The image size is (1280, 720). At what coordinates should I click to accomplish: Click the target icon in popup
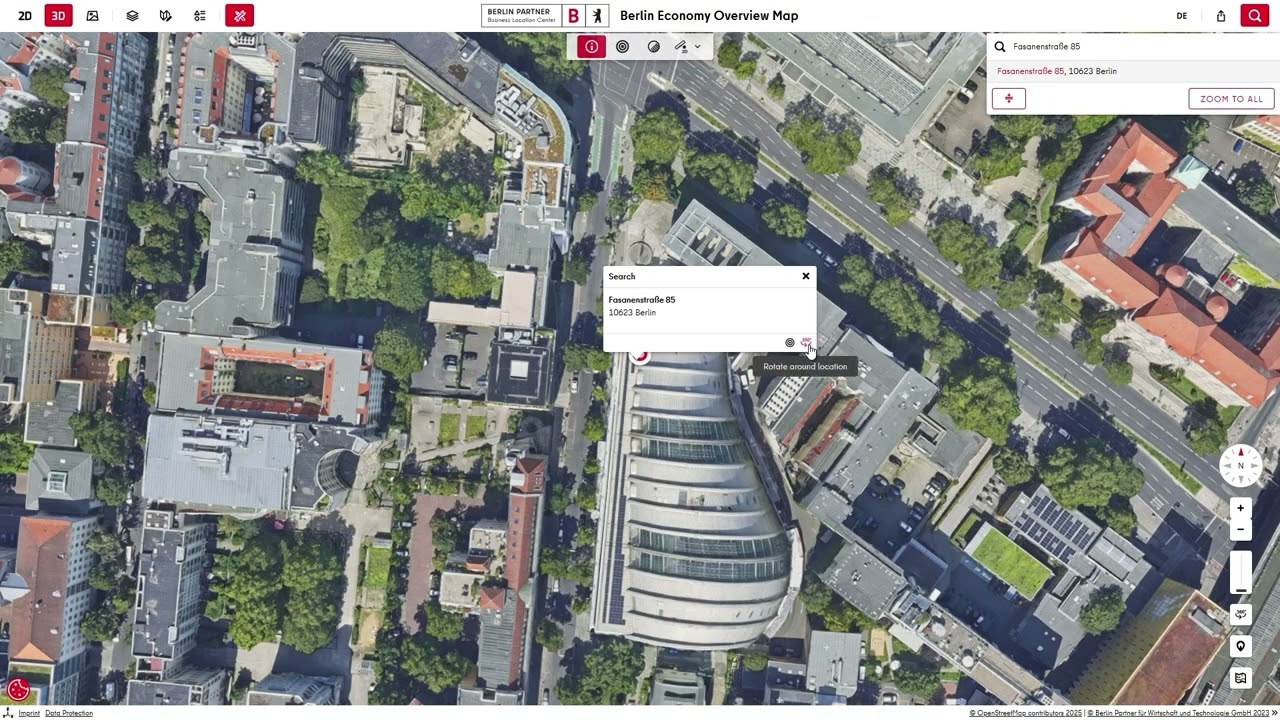pos(790,343)
